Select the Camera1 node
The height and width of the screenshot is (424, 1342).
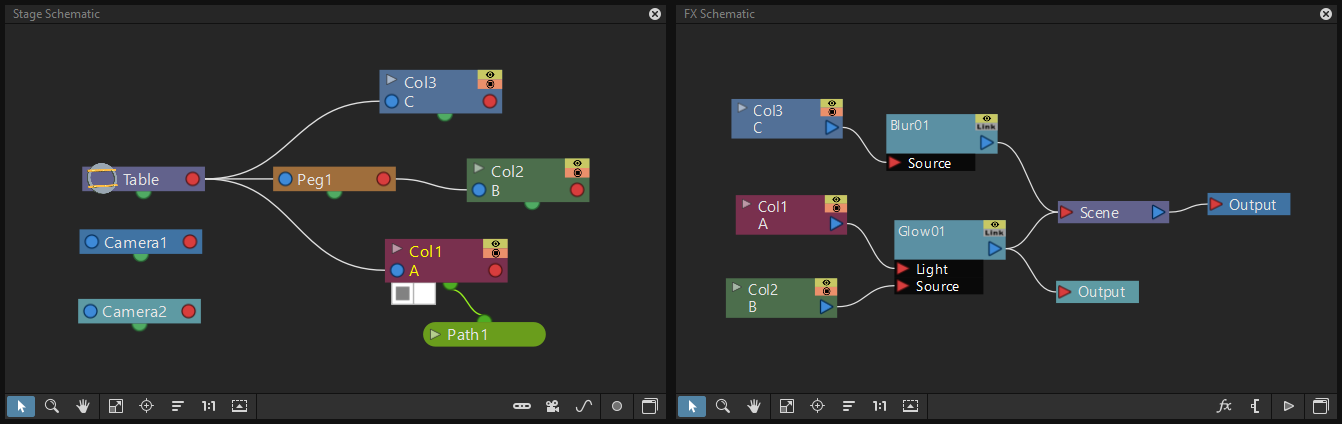pos(140,242)
